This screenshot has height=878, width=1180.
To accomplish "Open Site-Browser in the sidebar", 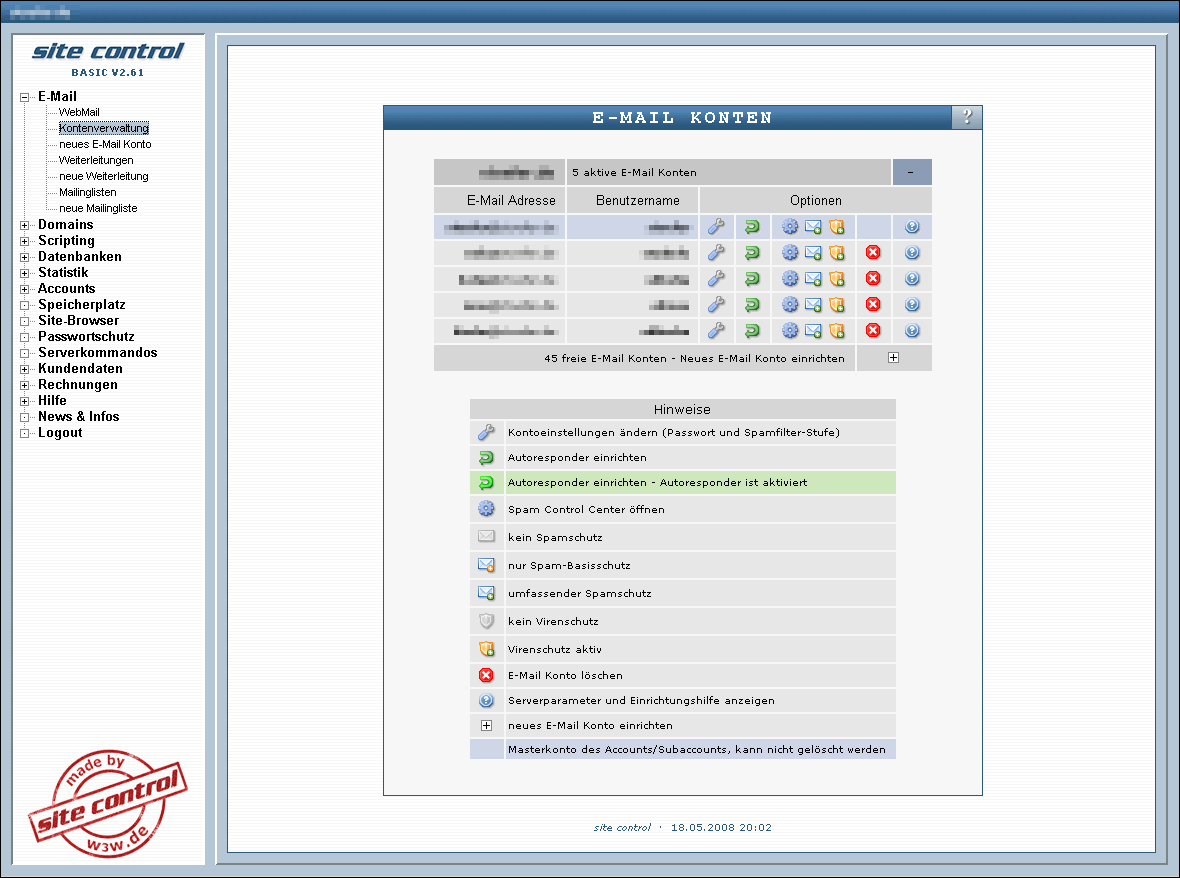I will (78, 321).
